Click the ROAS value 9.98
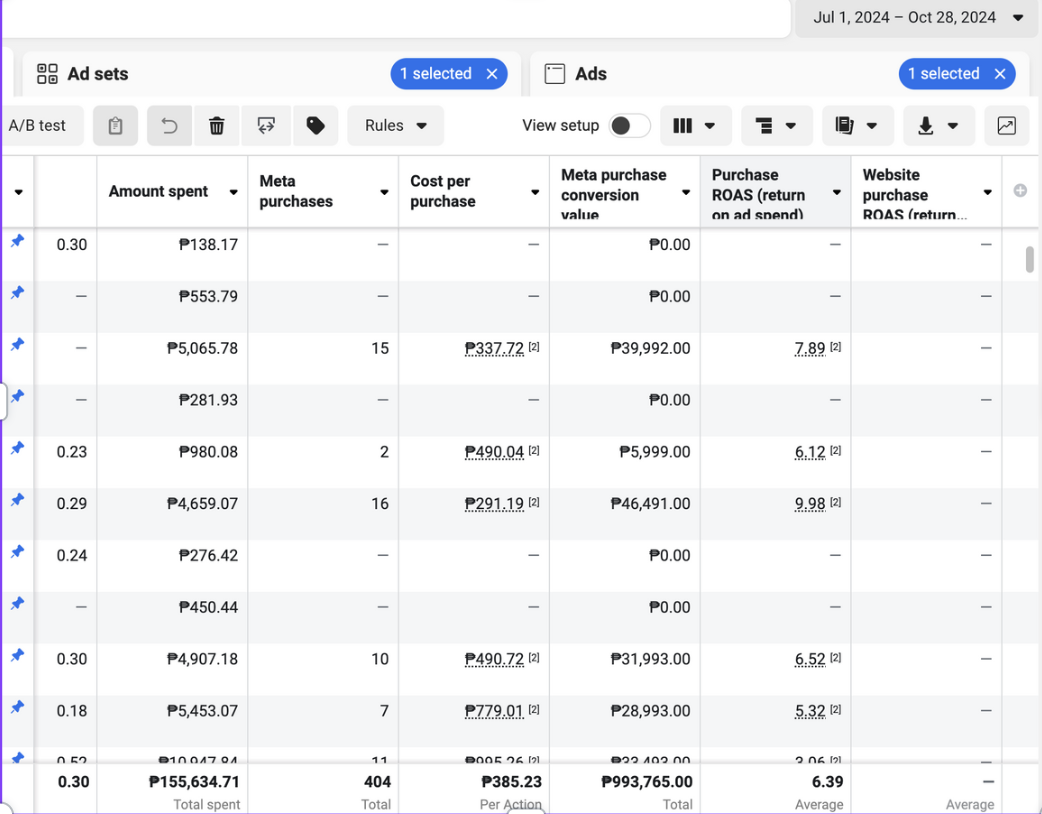This screenshot has width=1042, height=814. click(x=810, y=504)
